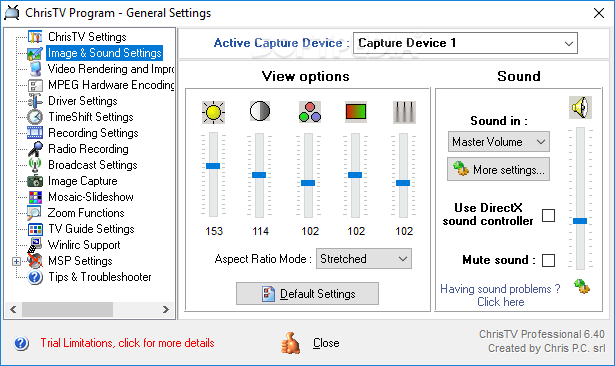
Task: Click the speaker volume icon
Action: pyautogui.click(x=580, y=107)
